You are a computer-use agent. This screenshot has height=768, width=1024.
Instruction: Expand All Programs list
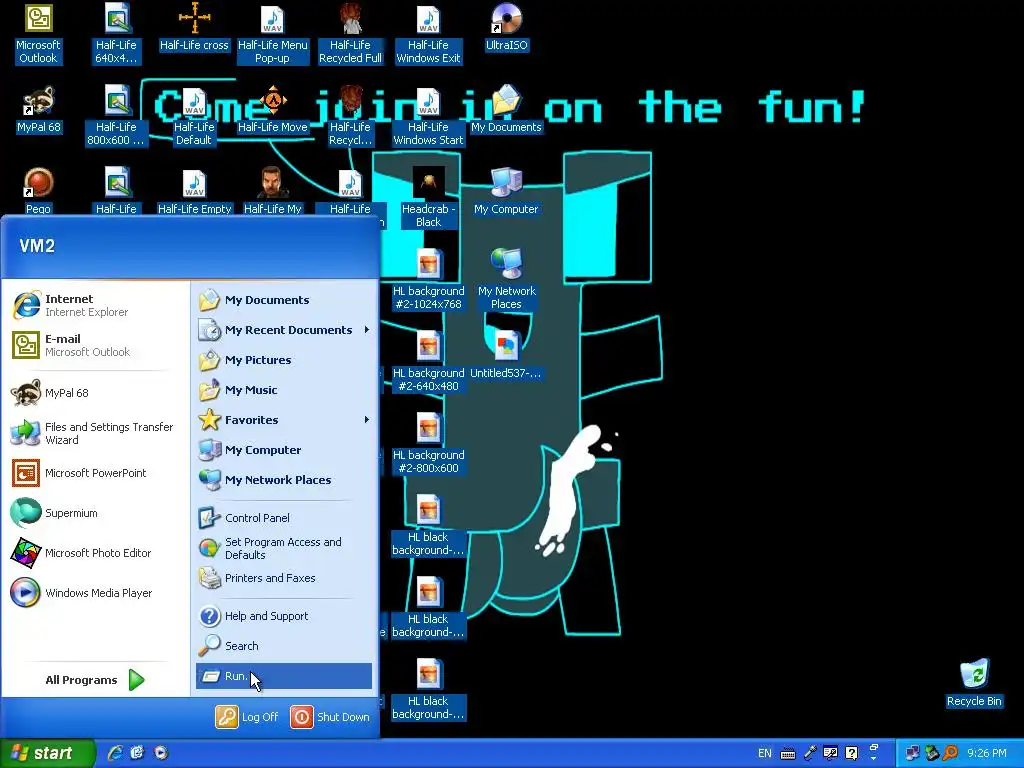point(95,680)
